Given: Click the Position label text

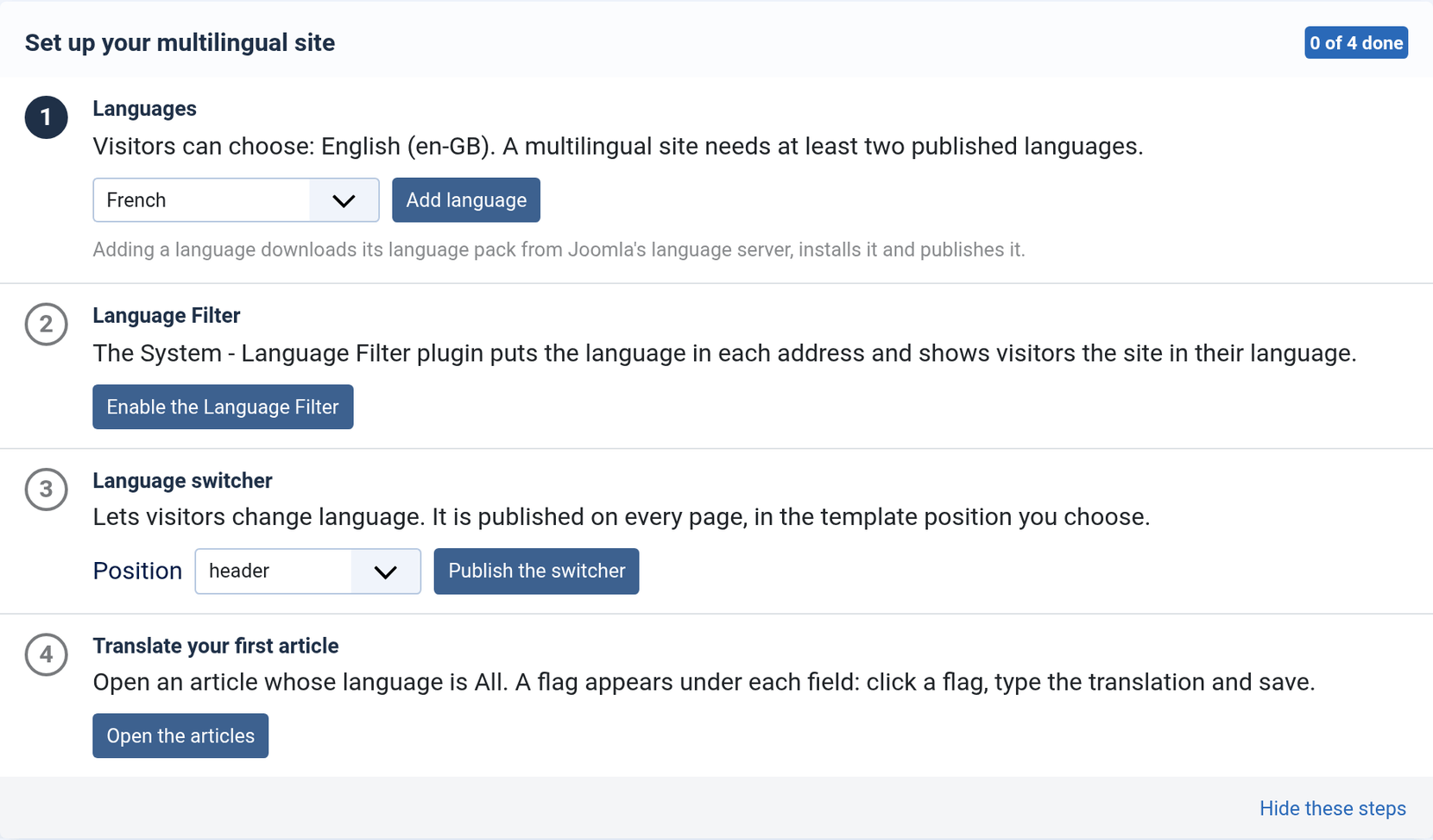Looking at the screenshot, I should (137, 572).
